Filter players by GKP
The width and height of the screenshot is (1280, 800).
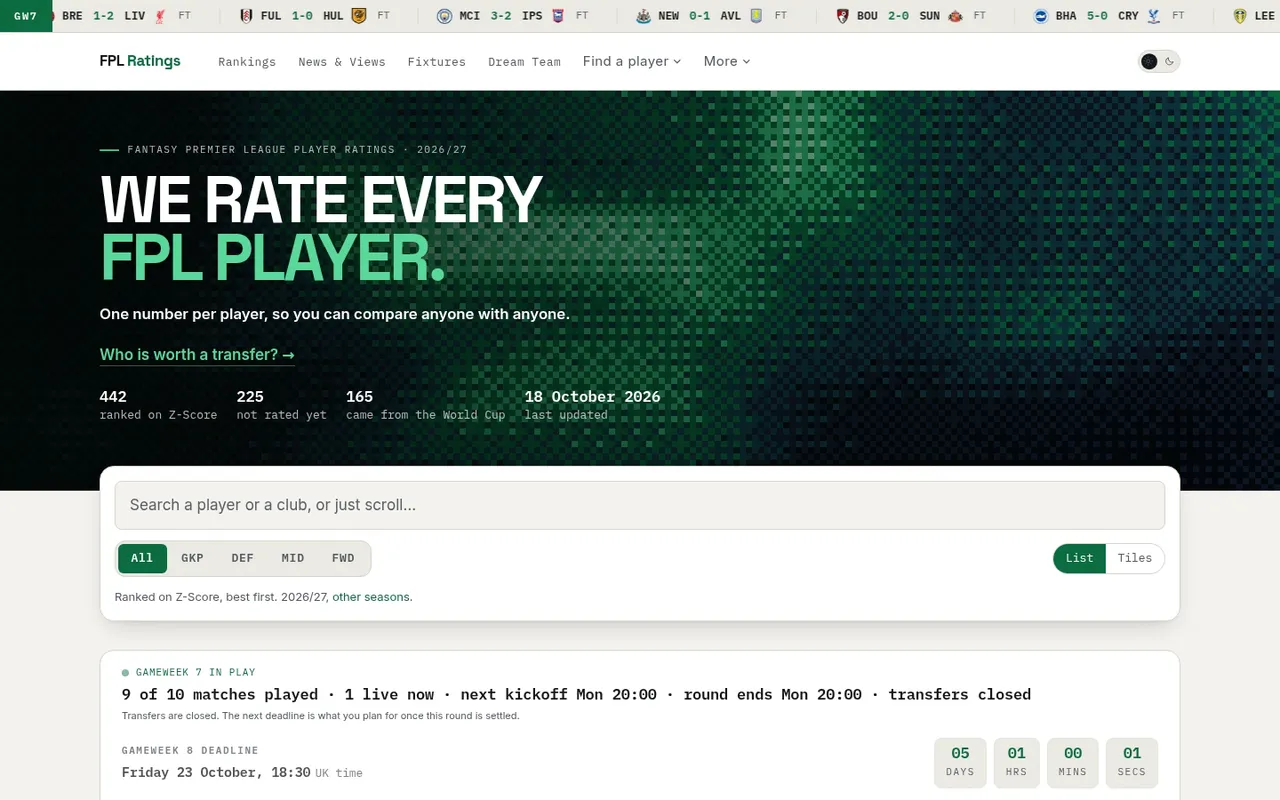(x=192, y=558)
